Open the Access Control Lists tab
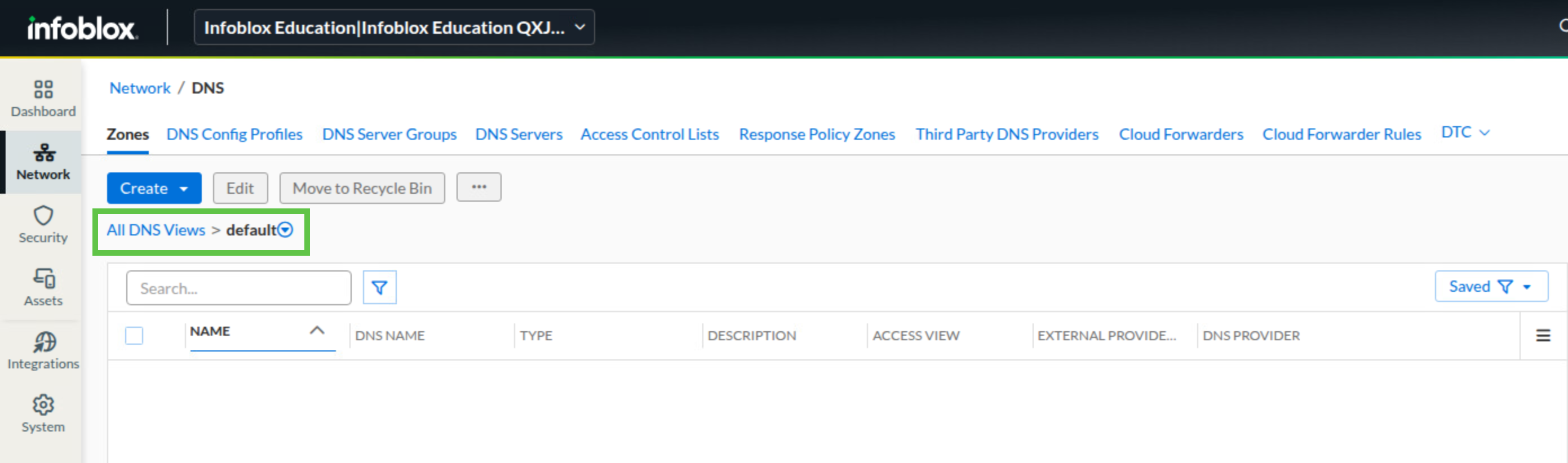1568x463 pixels. (x=649, y=134)
